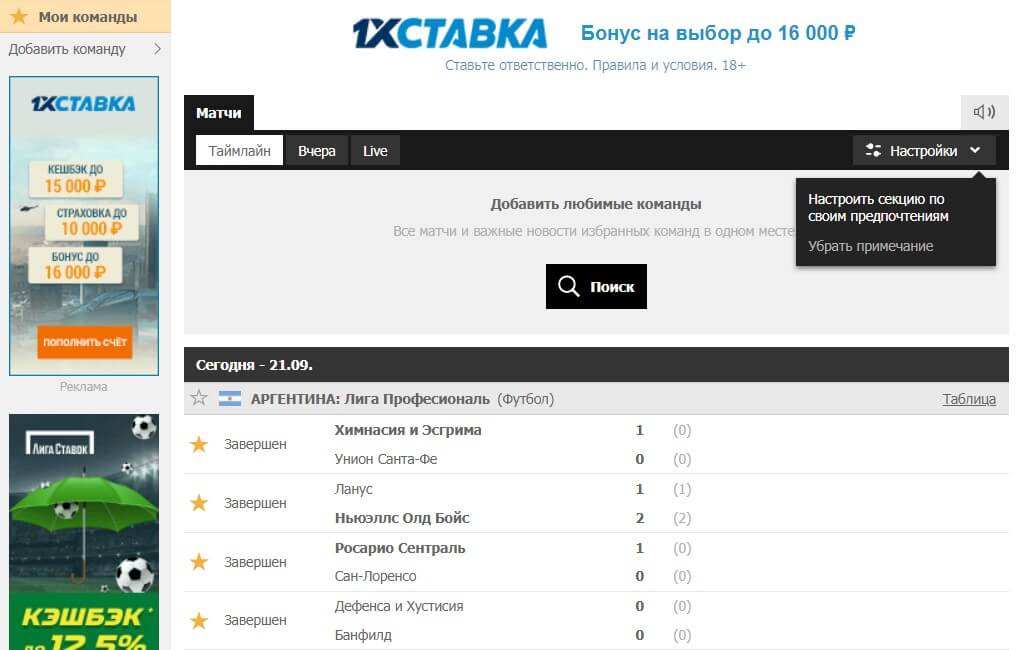Click team name Банфилд
The image size is (1020, 650).
pos(363,635)
